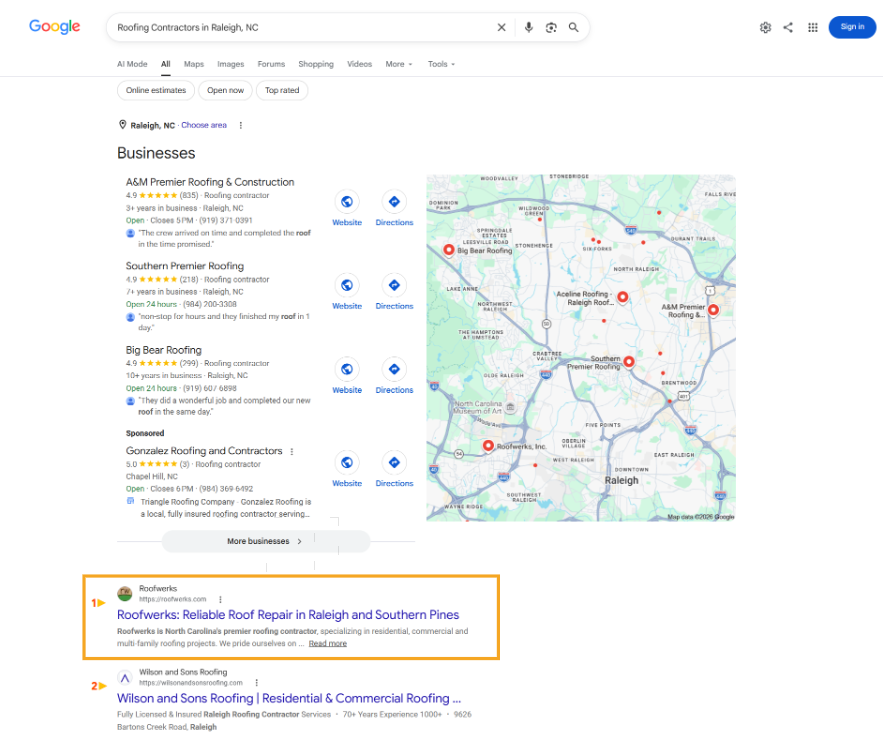Click Big Bear Roofing map pin
Screen dimensions: 883x736
(x=449, y=249)
